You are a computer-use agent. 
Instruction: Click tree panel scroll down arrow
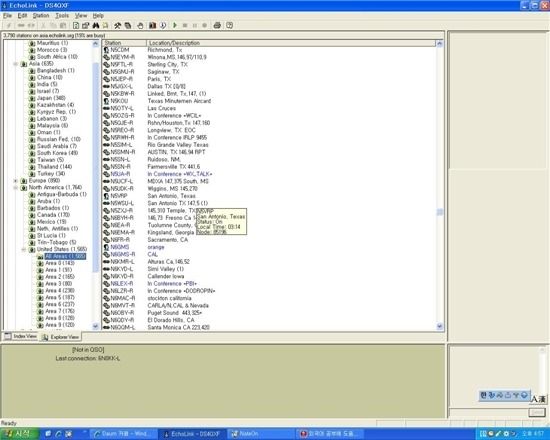(x=95, y=326)
